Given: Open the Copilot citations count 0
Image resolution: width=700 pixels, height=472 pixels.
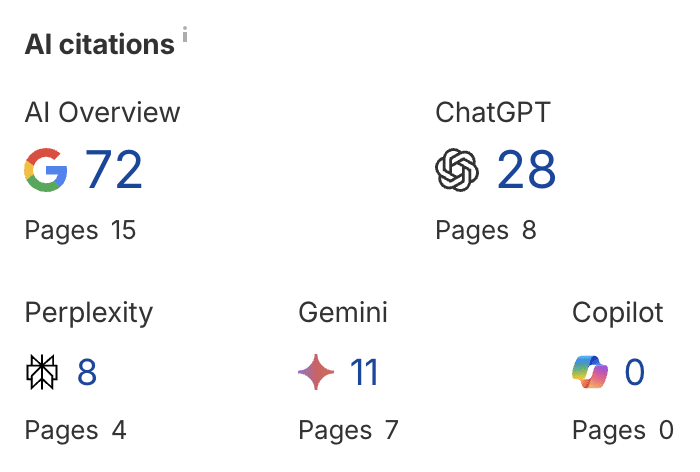Looking at the screenshot, I should (634, 372).
